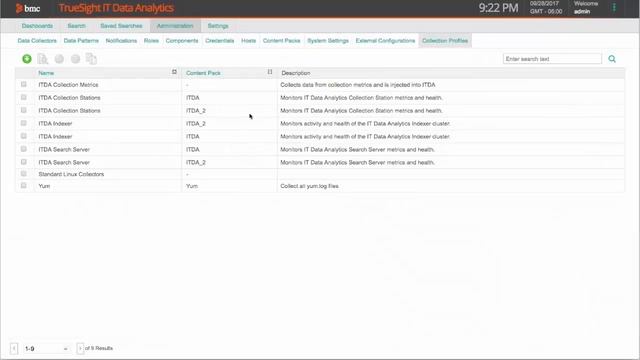Open the vertical dots menu beside admin
The height and width of the screenshot is (360, 640).
coord(614,7)
